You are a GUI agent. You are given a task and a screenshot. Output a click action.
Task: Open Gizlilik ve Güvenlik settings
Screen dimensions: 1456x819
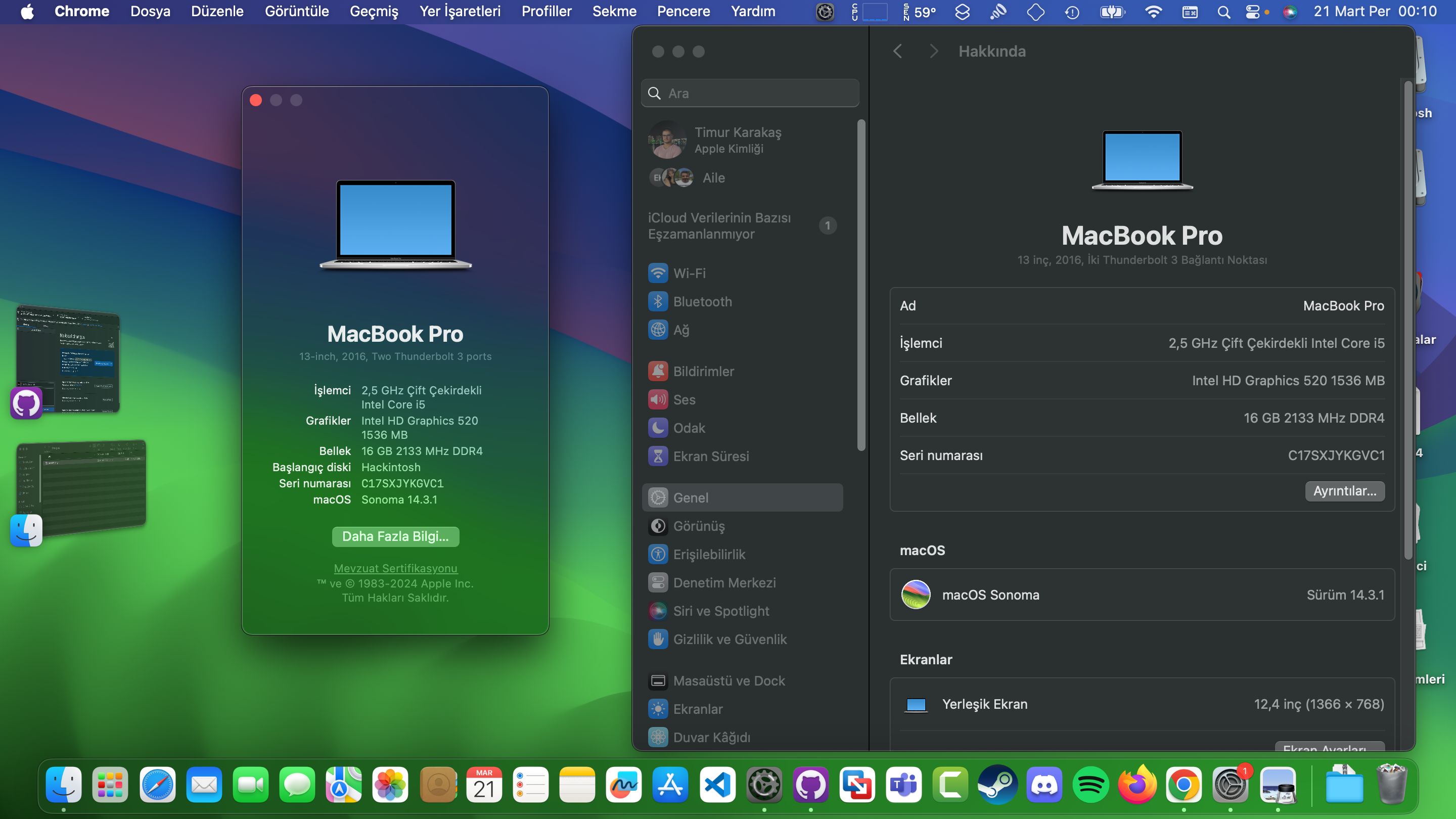coord(729,639)
